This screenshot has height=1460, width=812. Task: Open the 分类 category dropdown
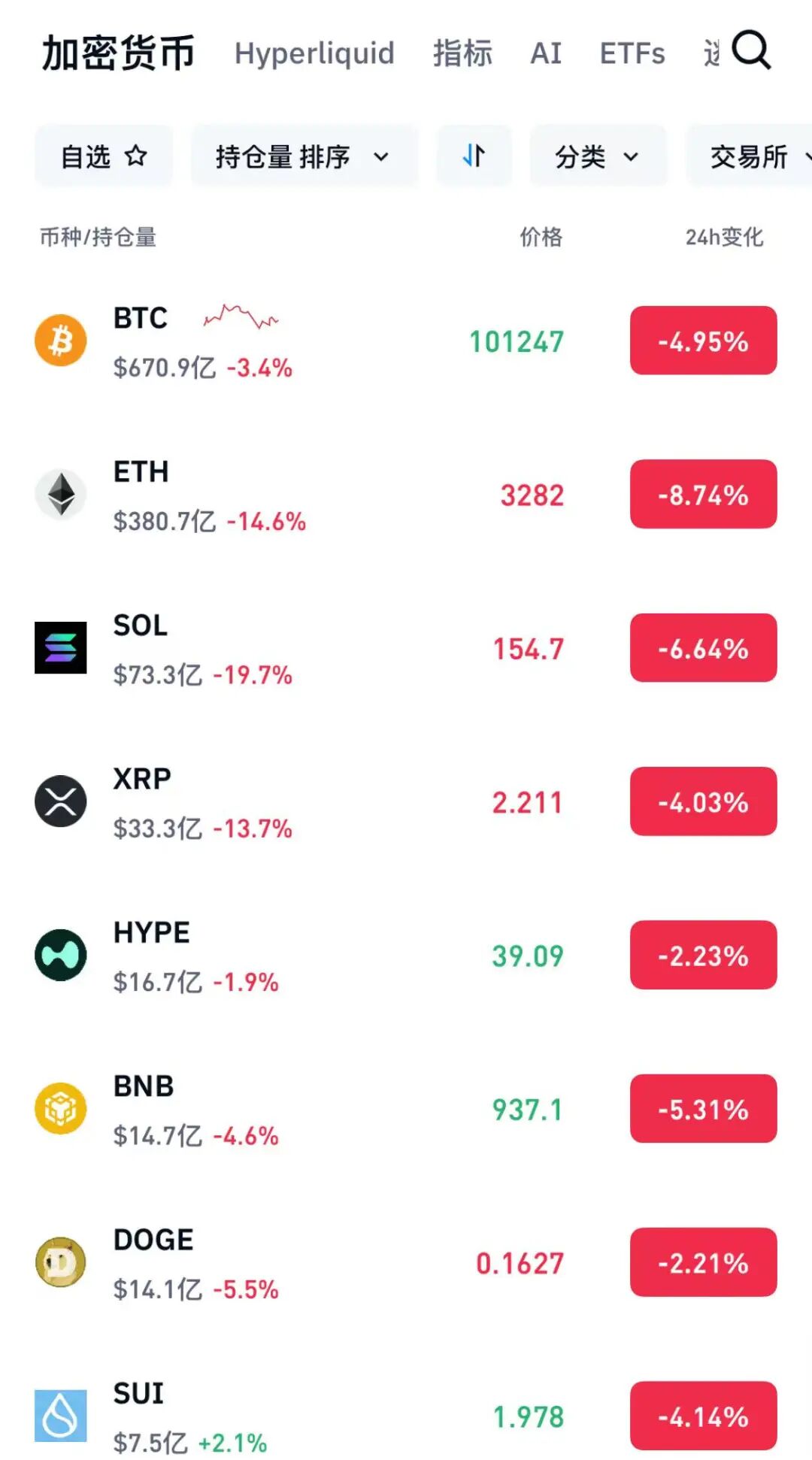pyautogui.click(x=597, y=156)
